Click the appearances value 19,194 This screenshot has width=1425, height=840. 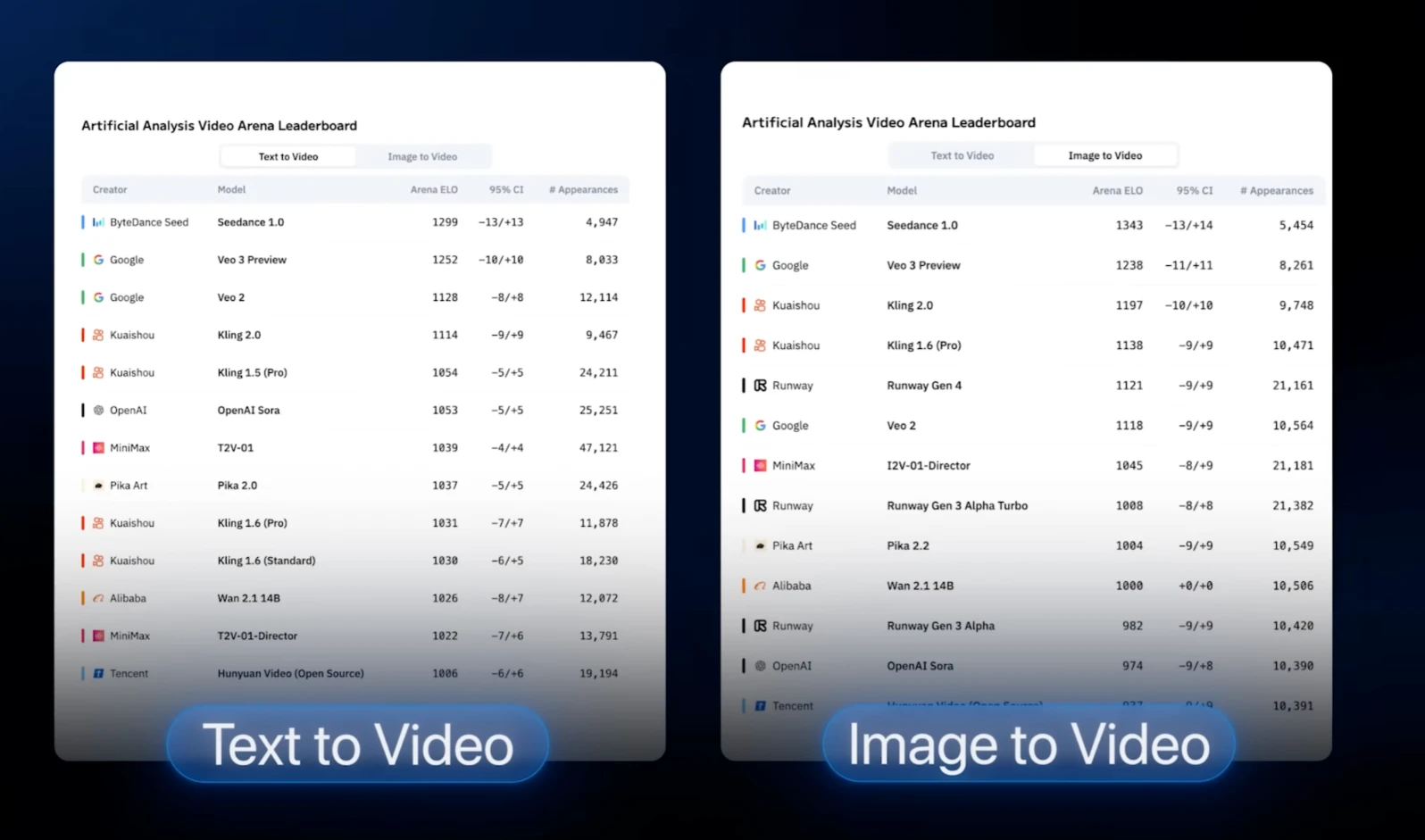[598, 673]
